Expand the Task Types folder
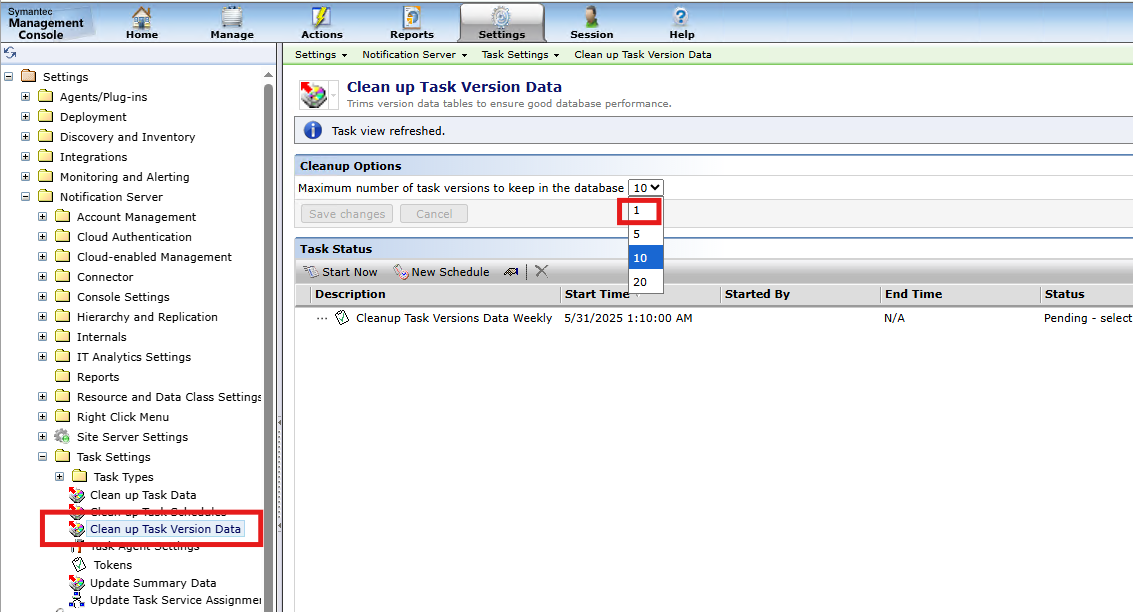 point(60,476)
